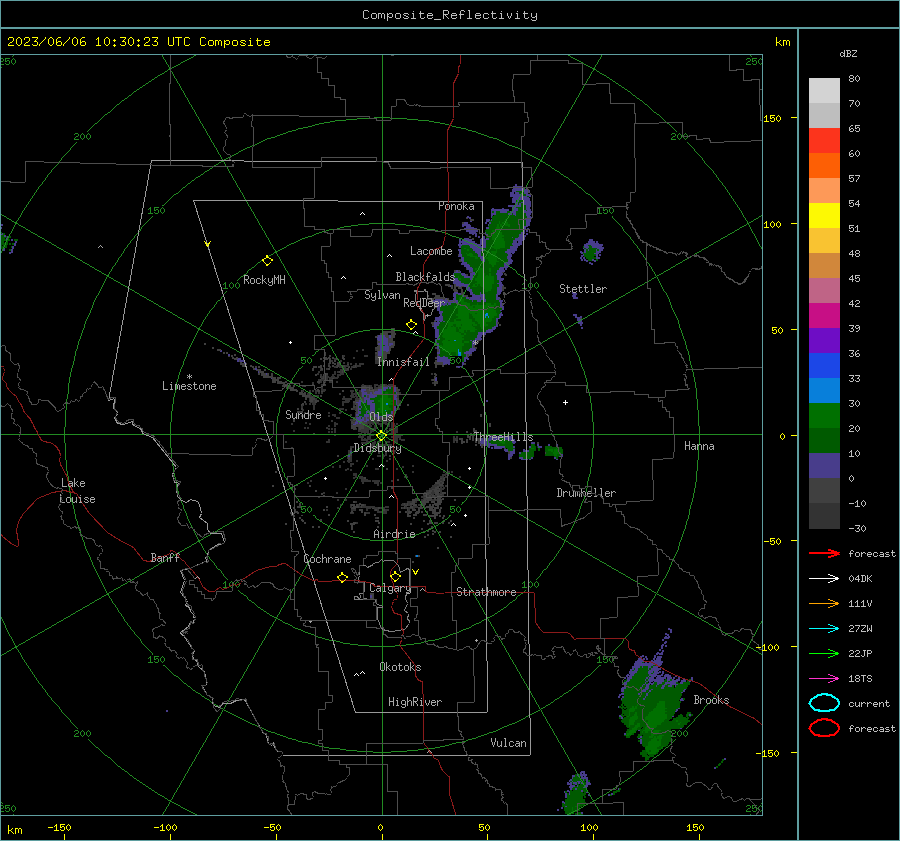
Task: Click the yellow radar site diamond at Didsbury
Action: [381, 436]
